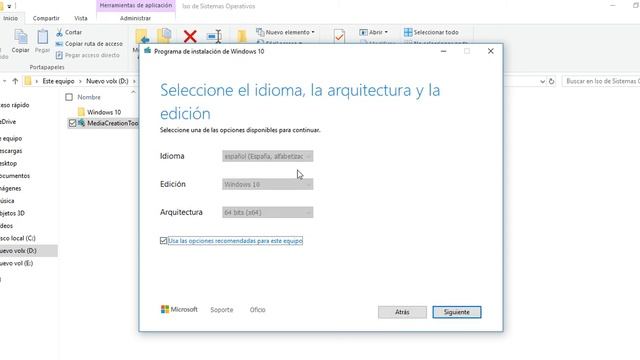Click the copy-to documents icon in ribbon
Screen dimensions: 640x360
click(164, 36)
